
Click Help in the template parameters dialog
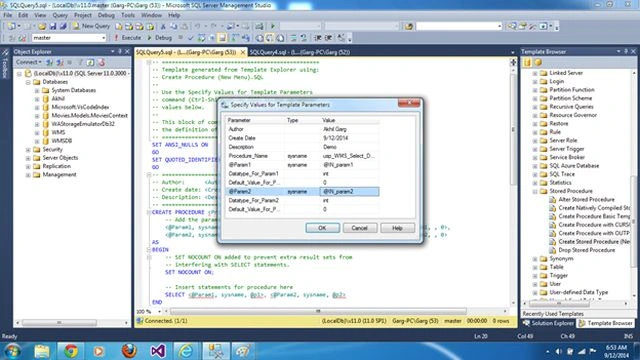click(397, 228)
